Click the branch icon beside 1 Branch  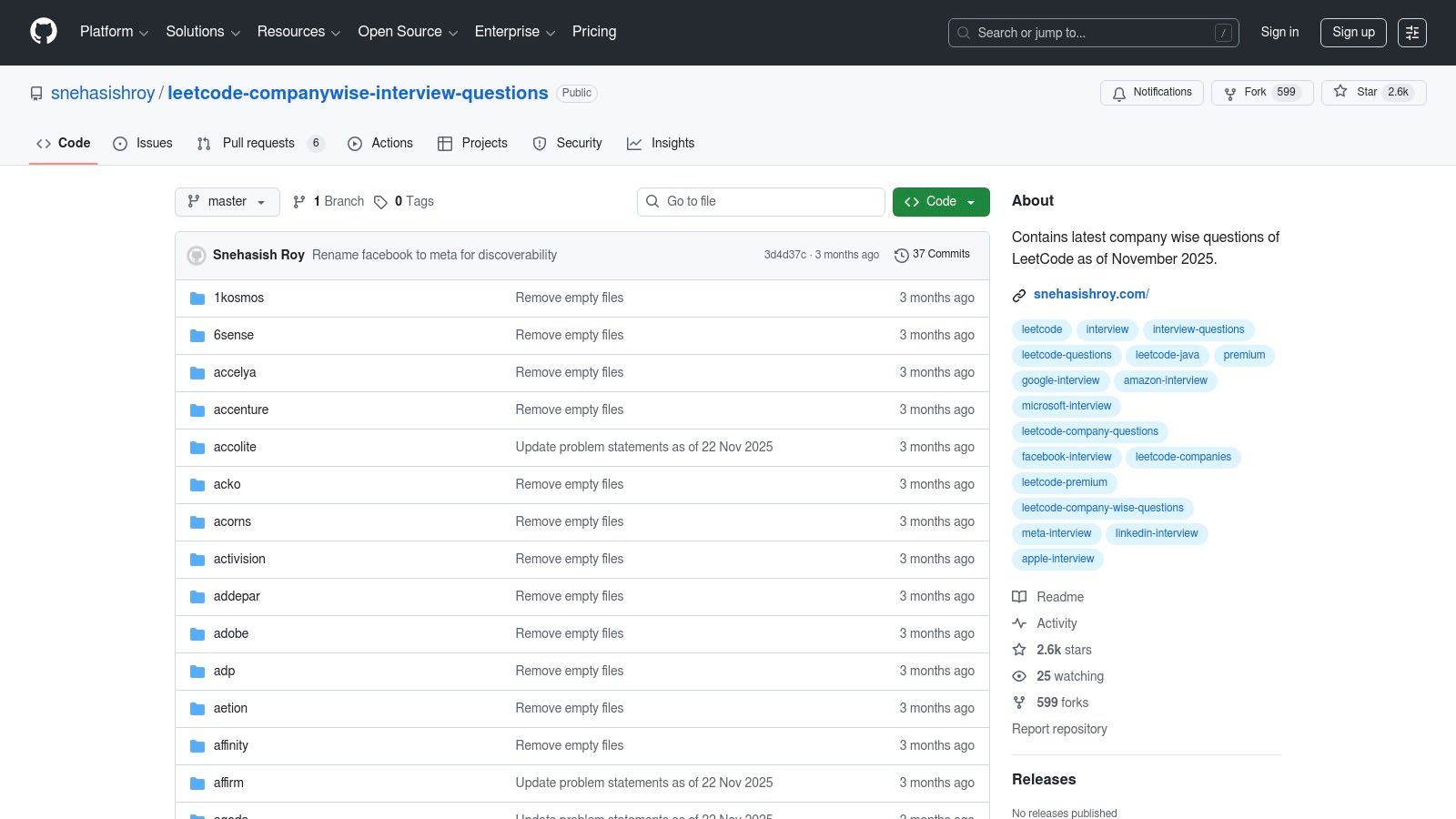click(x=299, y=201)
